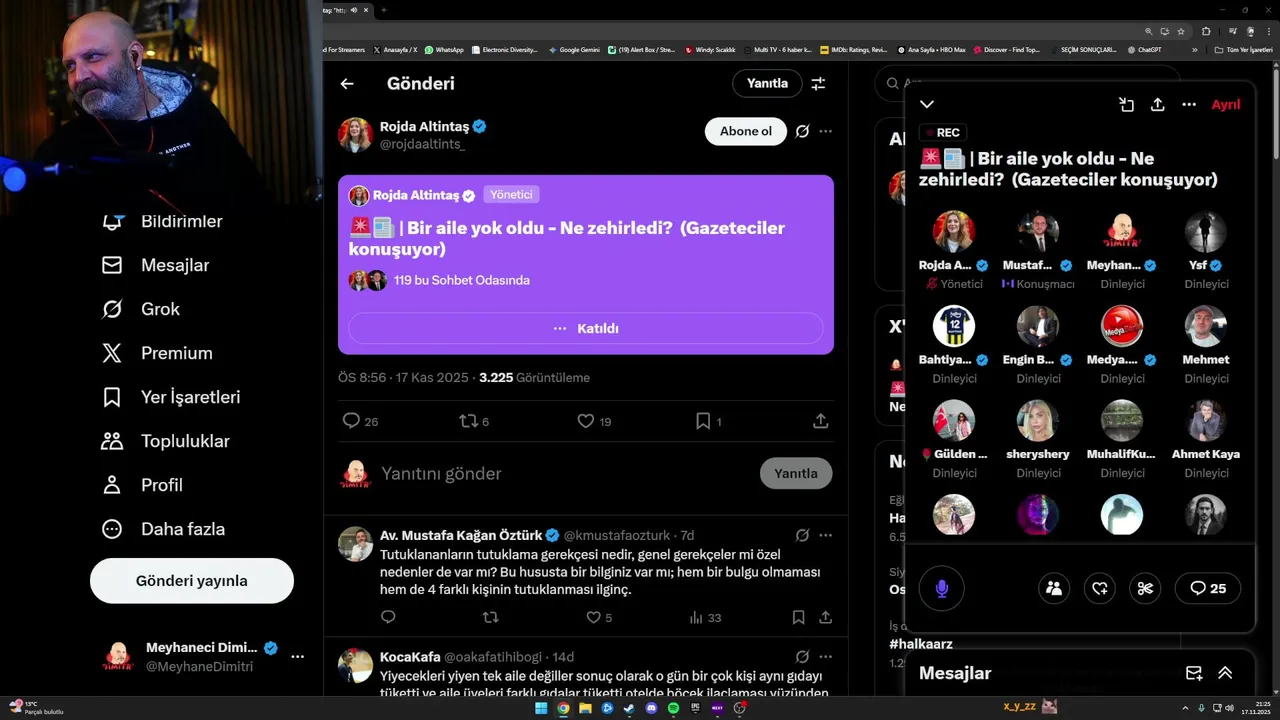
Task: Share the Space using the upload icon
Action: [1158, 104]
